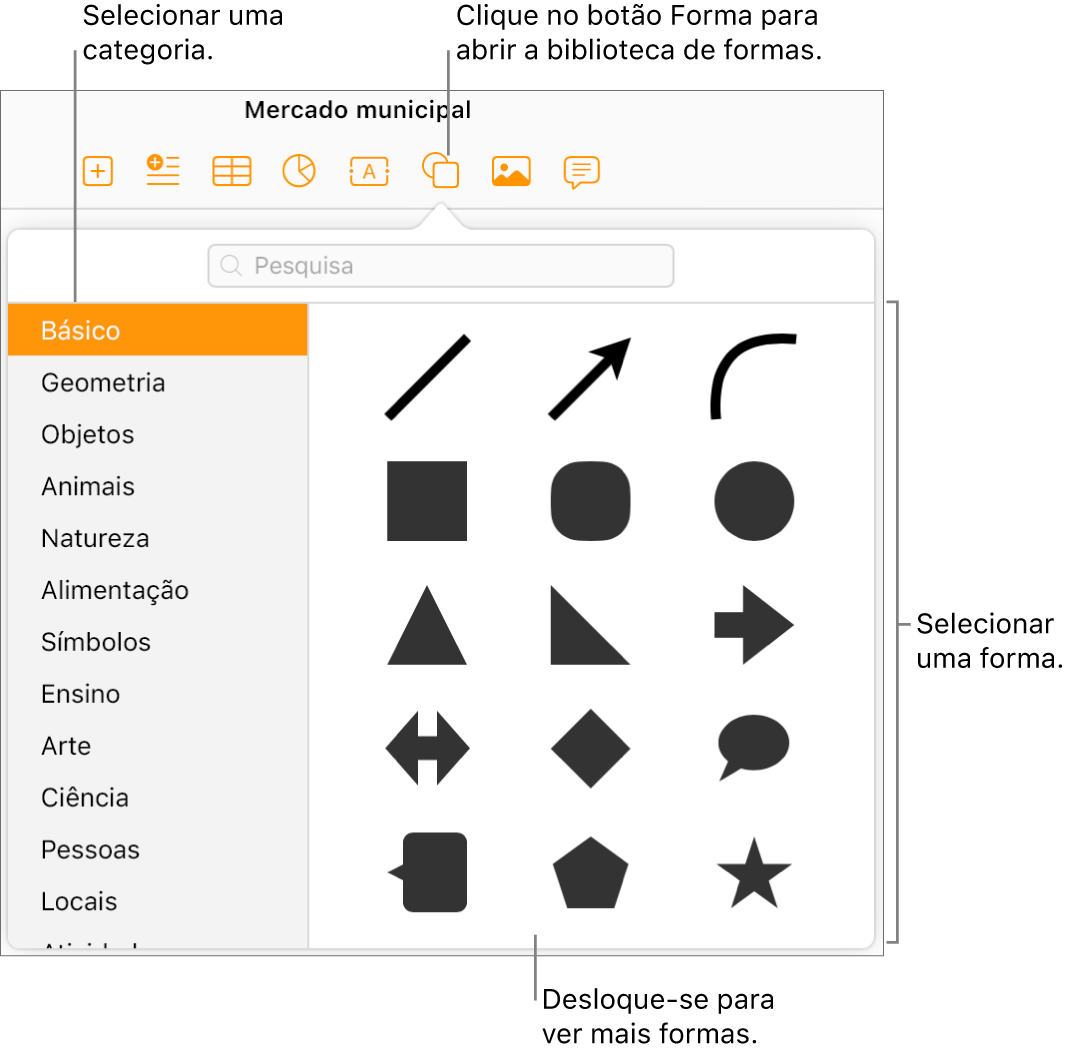Insert the double-headed arrow shape

pyautogui.click(x=427, y=749)
